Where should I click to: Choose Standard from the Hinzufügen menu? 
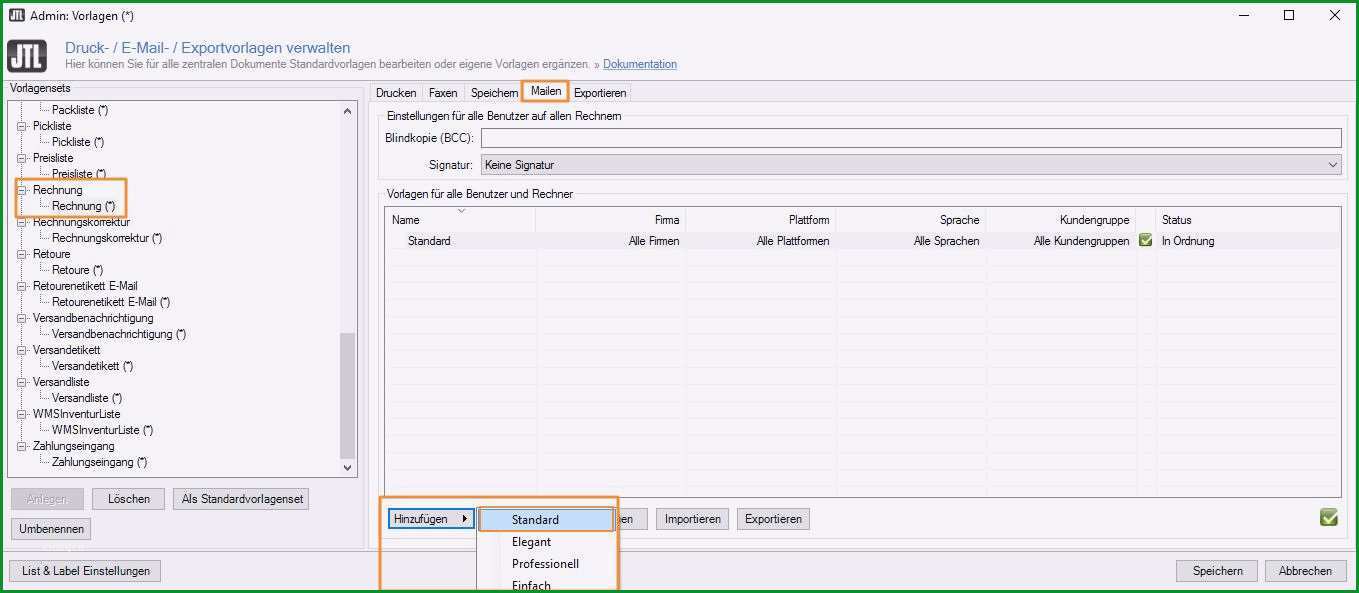546,520
